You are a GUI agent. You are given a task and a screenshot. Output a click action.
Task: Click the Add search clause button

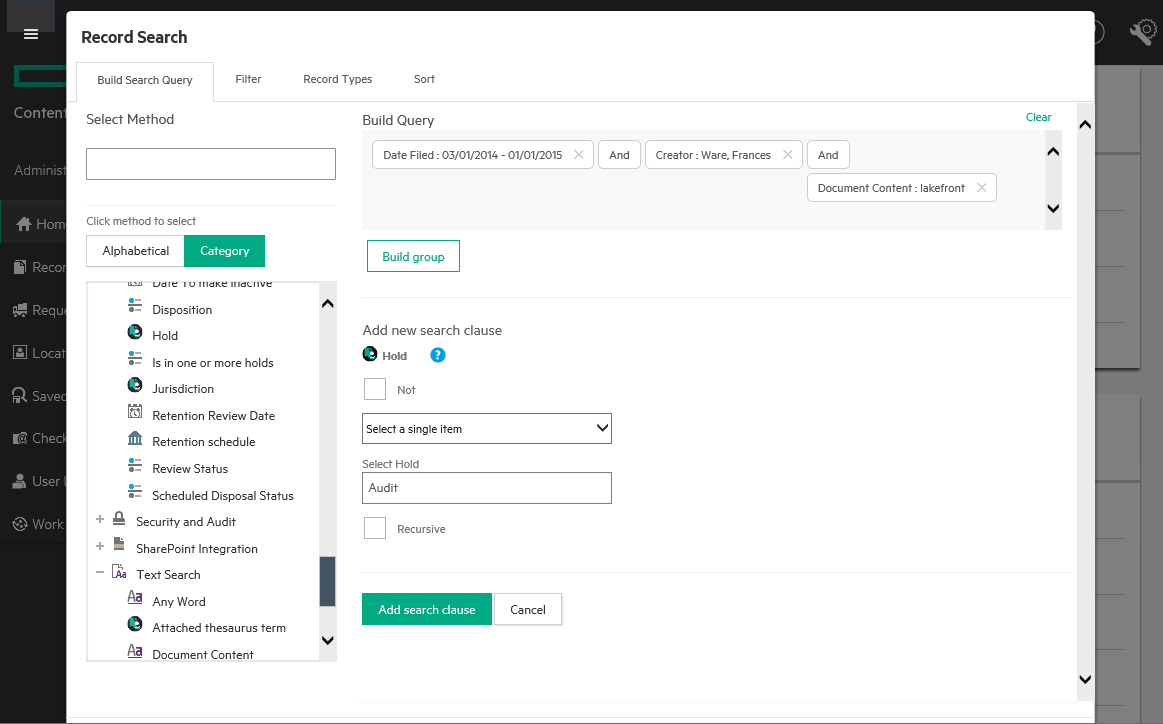tap(426, 610)
